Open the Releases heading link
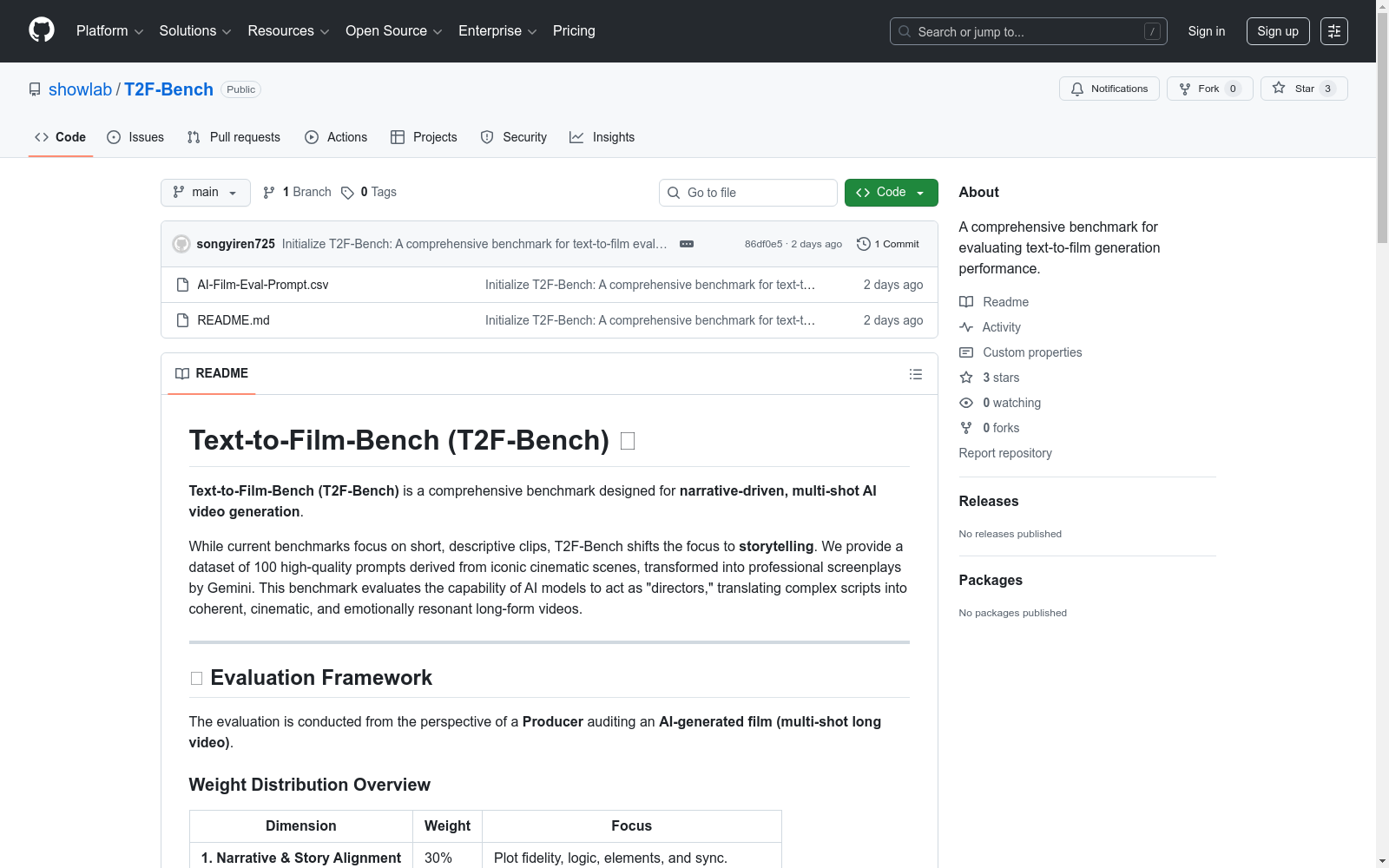This screenshot has width=1389, height=868. [x=989, y=502]
